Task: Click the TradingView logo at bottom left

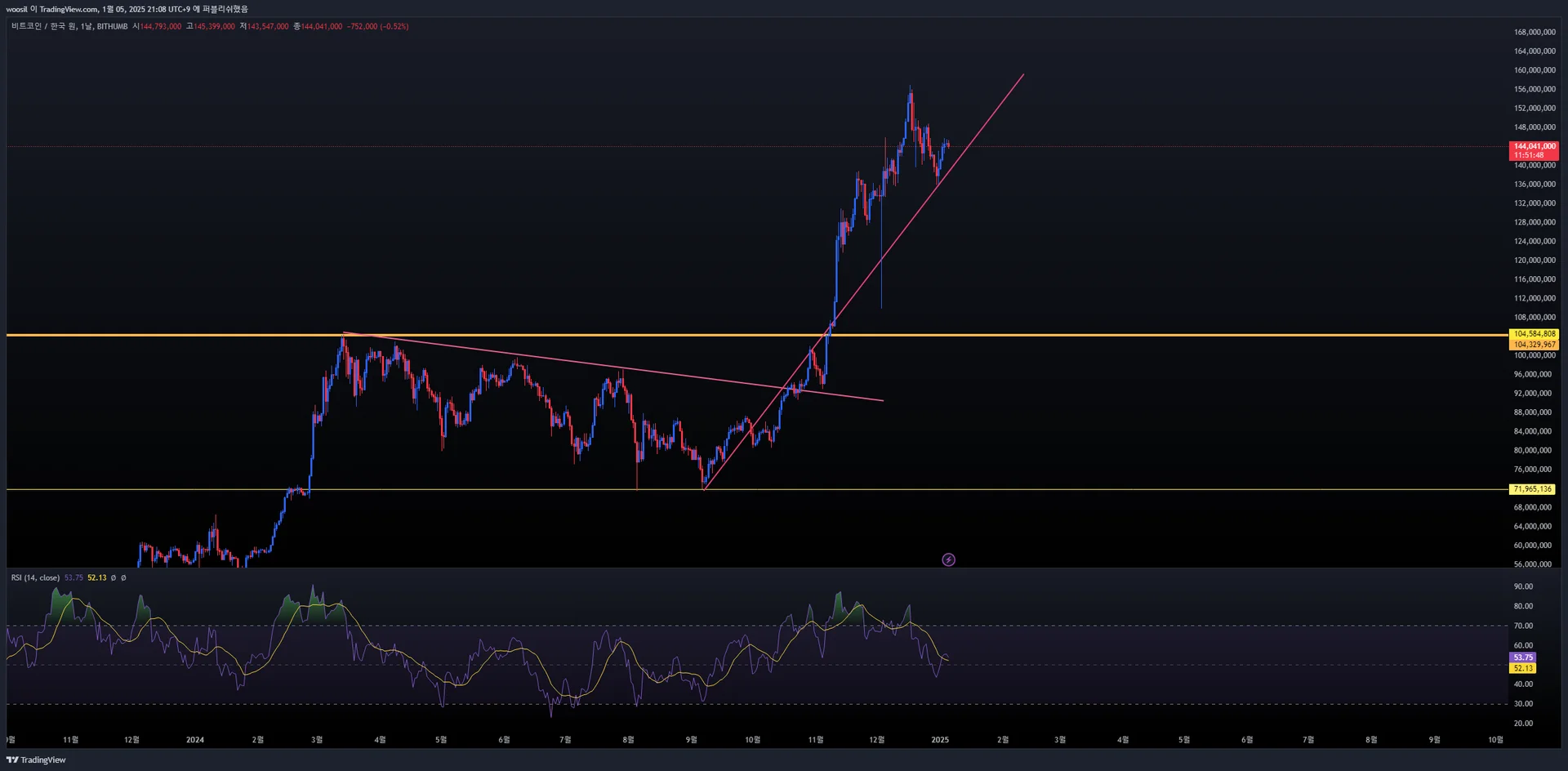Action: [36, 760]
